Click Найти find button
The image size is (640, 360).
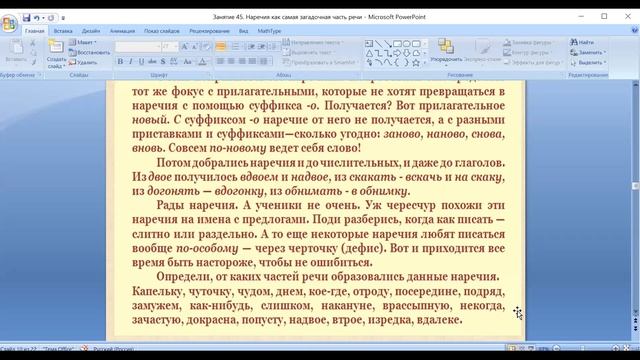pos(582,42)
